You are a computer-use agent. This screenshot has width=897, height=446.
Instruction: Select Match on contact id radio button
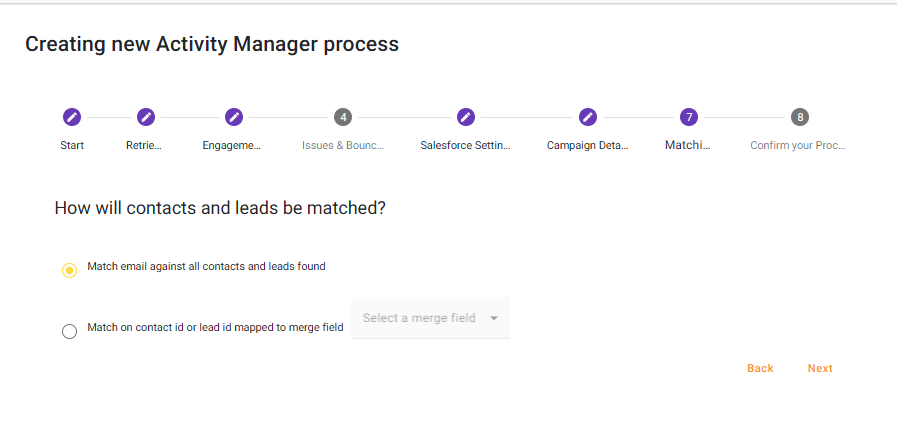click(70, 332)
